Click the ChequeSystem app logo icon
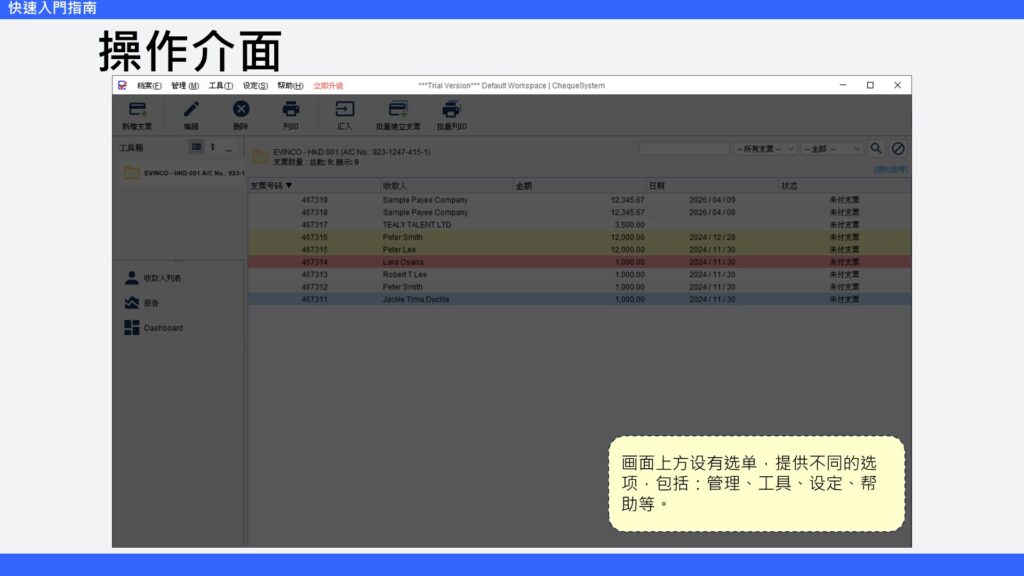1024x576 pixels. (122, 86)
